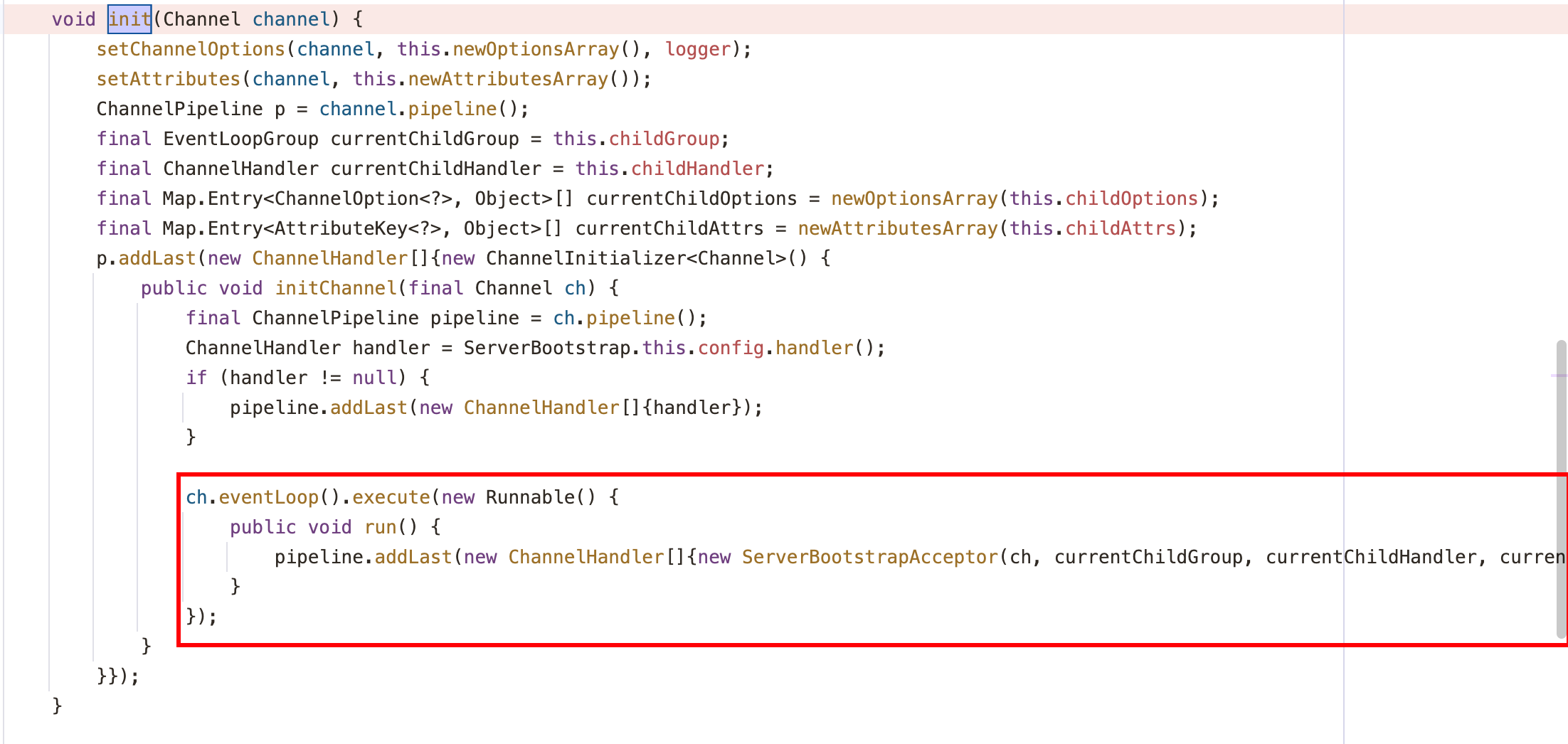Screen dimensions: 1568x744
Task: Click the this.childHandler field reference
Action: pos(697,169)
